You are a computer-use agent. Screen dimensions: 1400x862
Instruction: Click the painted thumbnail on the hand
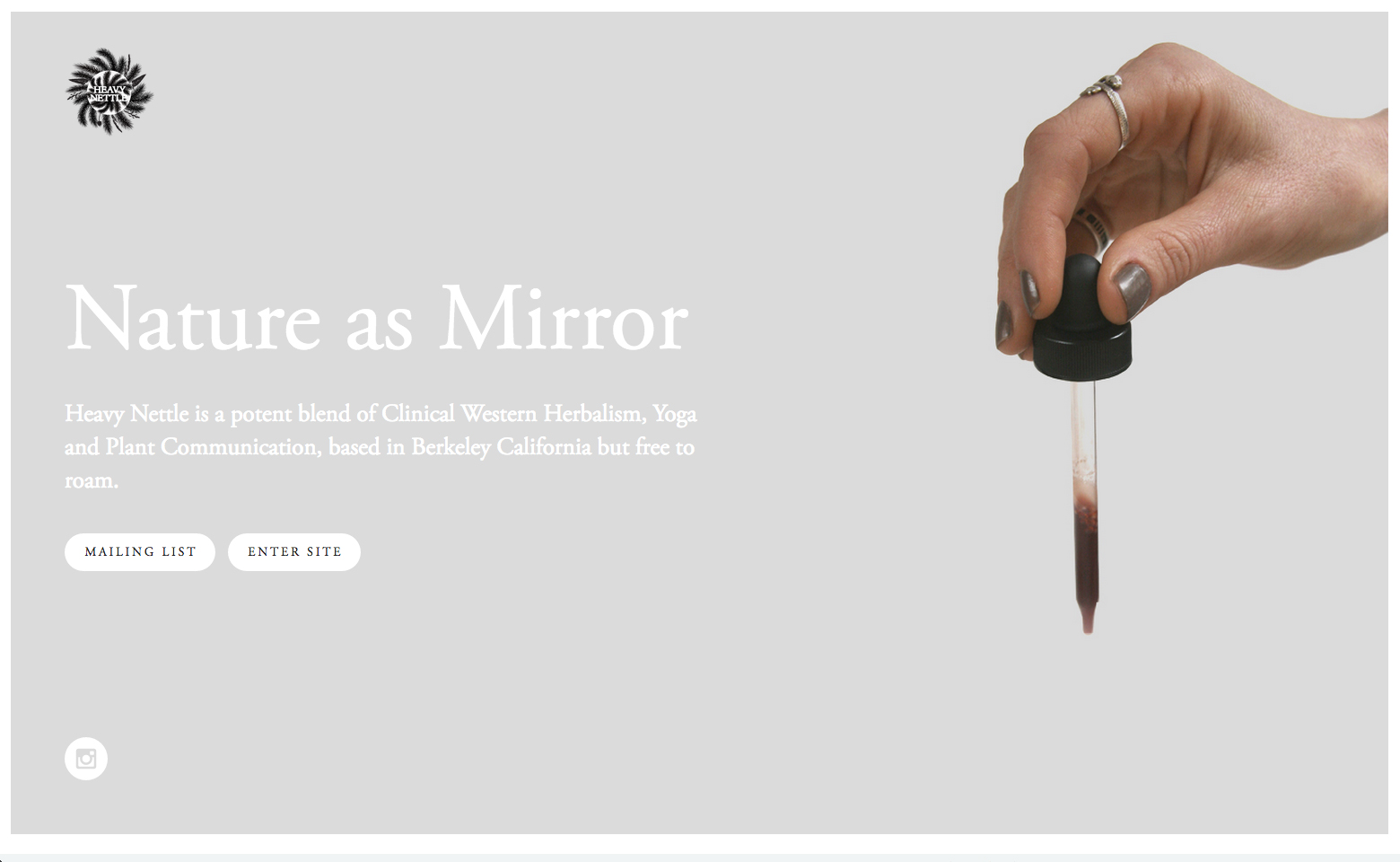click(x=1132, y=289)
